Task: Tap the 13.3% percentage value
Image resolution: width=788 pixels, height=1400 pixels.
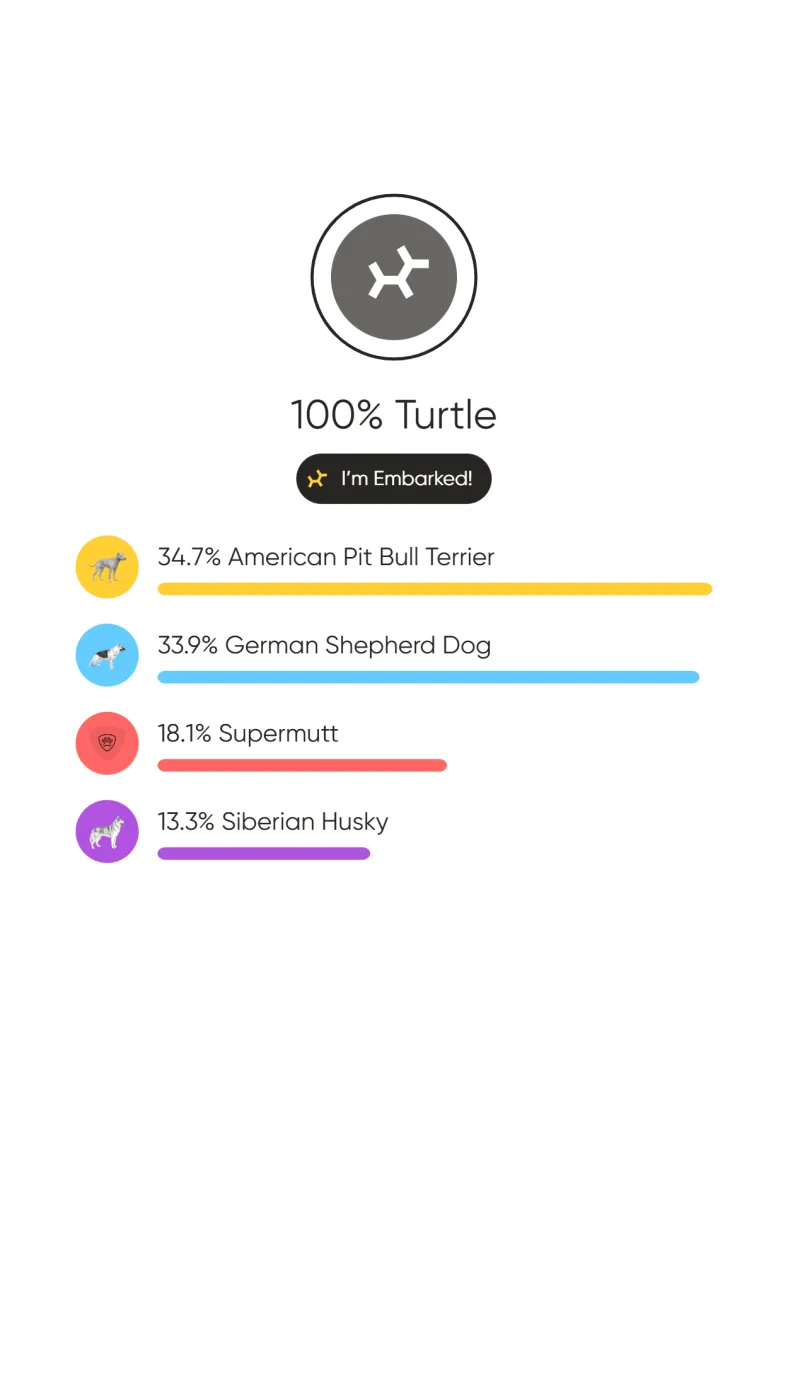Action: [186, 821]
